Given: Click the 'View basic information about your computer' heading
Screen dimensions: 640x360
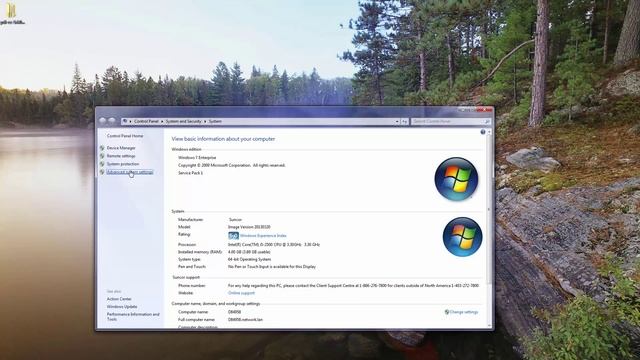Looking at the screenshot, I should (223, 139).
